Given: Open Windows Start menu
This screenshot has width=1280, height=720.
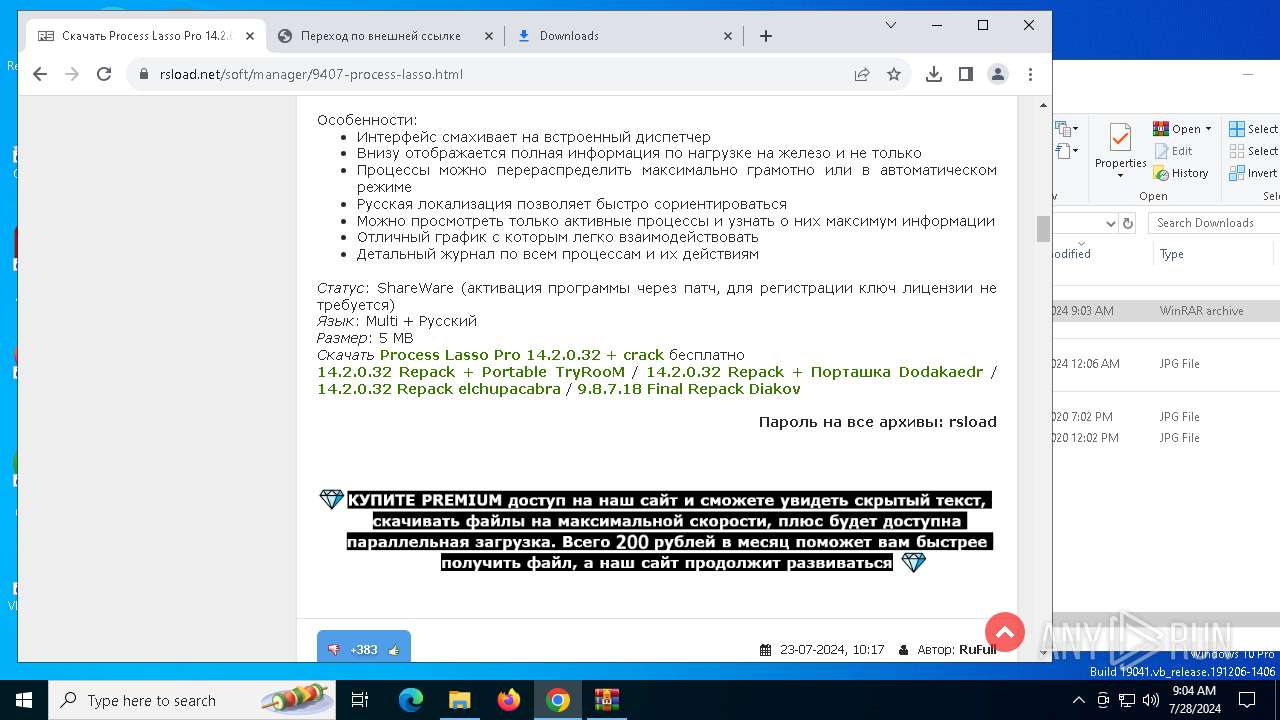Looking at the screenshot, I should pos(24,700).
